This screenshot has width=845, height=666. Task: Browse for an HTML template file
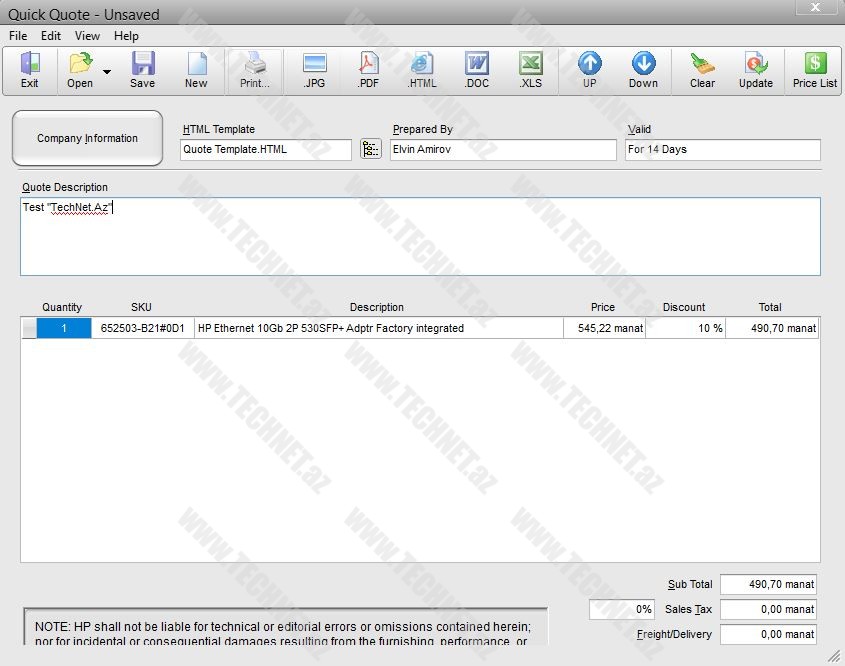click(371, 149)
